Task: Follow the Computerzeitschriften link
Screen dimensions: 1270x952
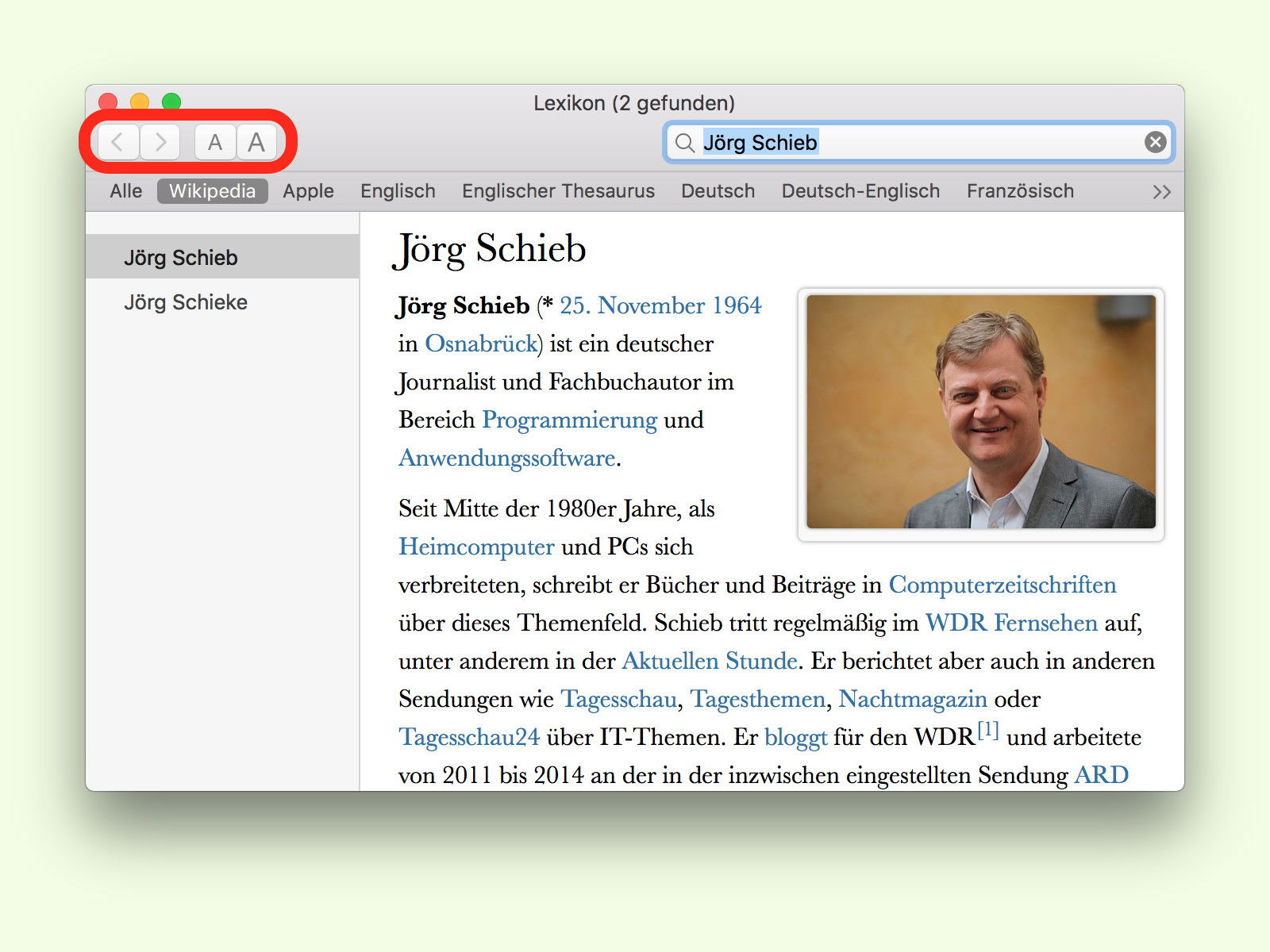Action: coord(1003,585)
